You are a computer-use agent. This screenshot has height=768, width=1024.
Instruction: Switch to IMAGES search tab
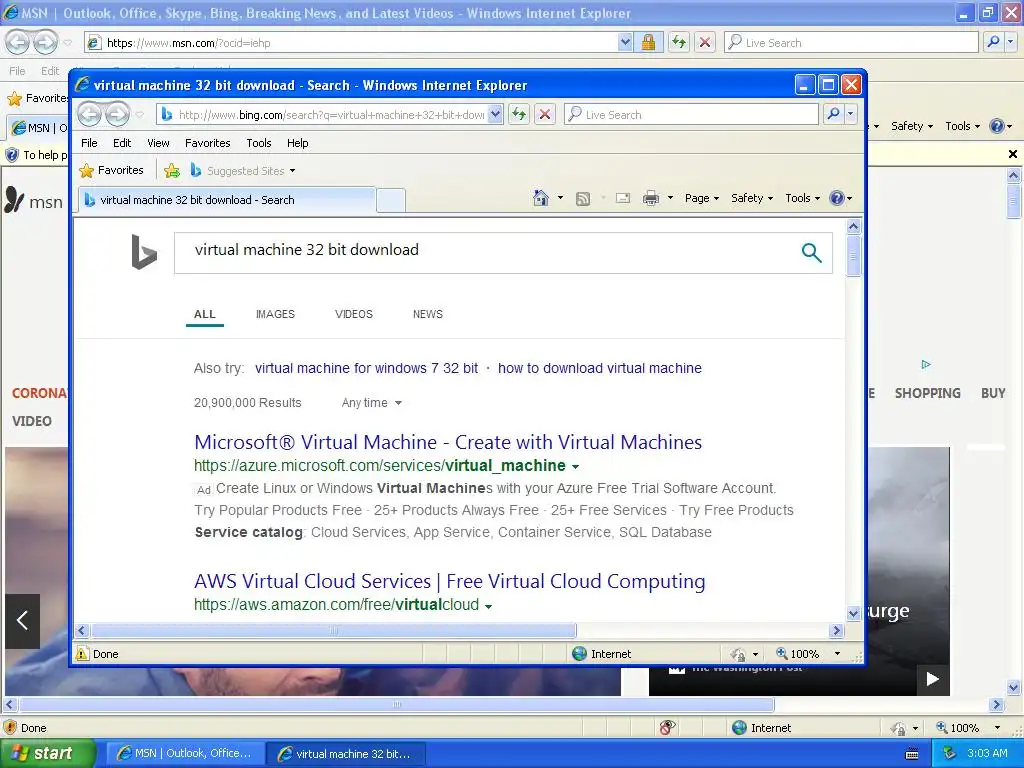(x=275, y=314)
